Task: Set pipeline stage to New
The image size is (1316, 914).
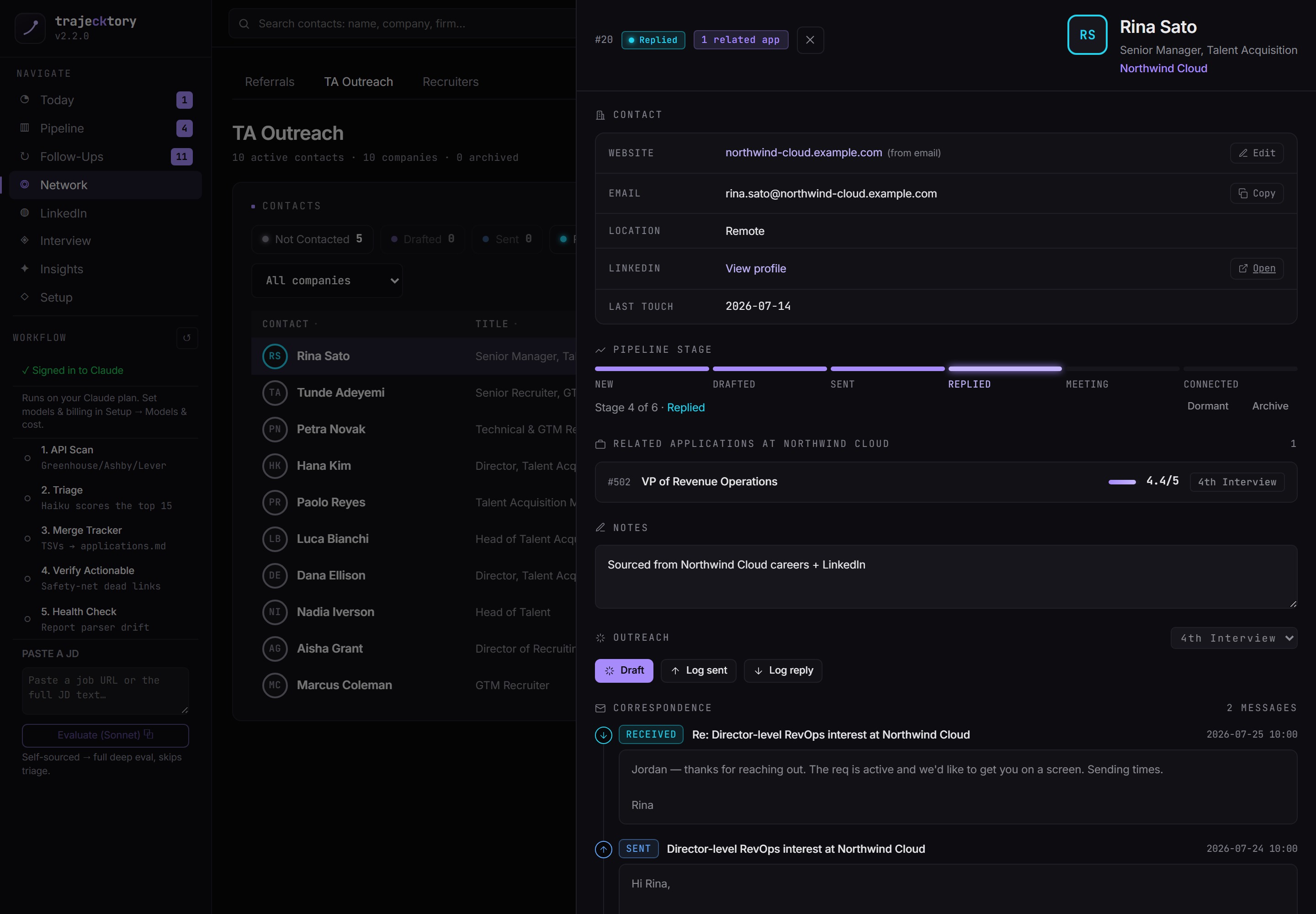Action: click(x=652, y=378)
